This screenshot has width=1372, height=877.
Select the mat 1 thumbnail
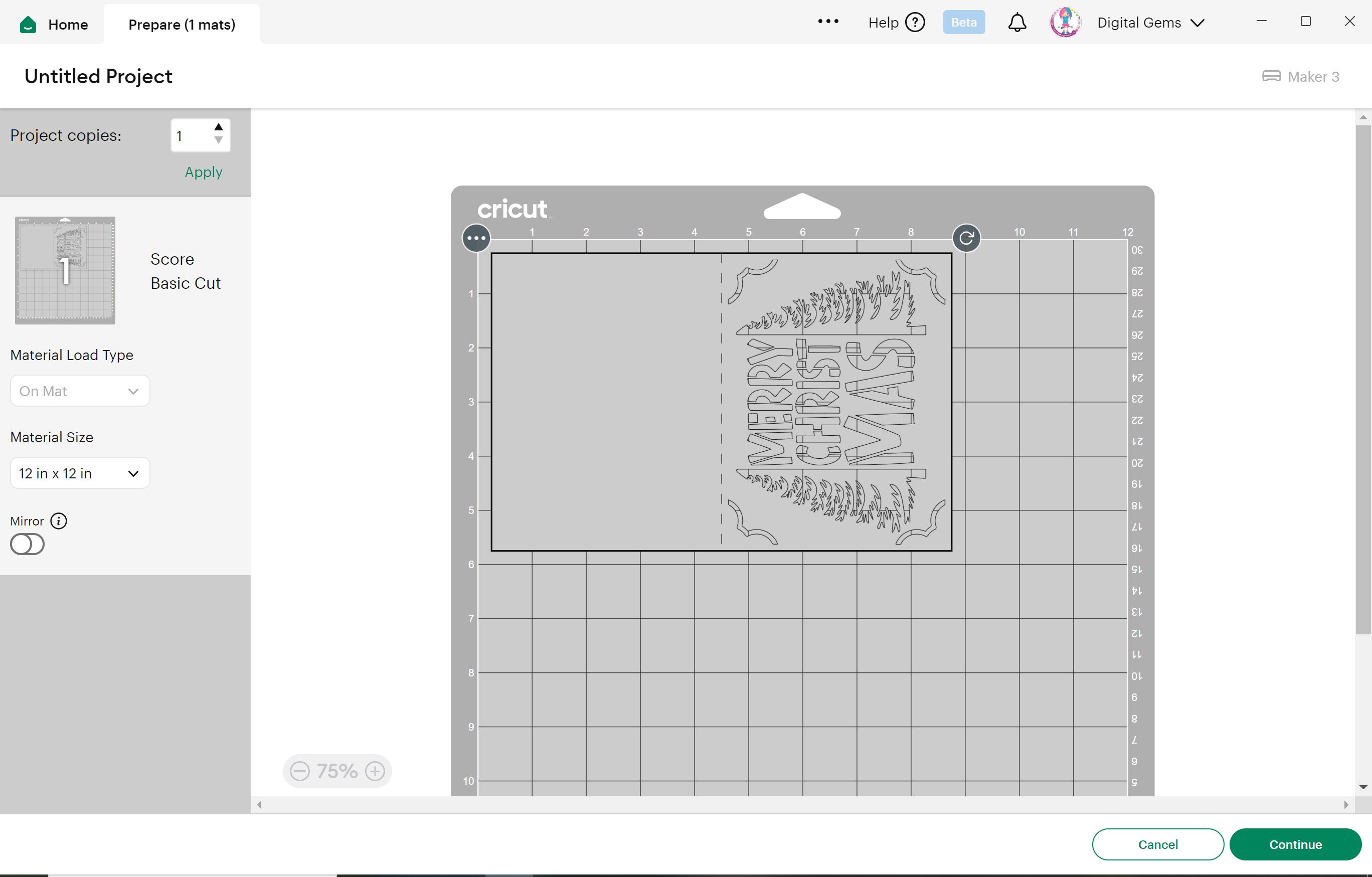65,270
